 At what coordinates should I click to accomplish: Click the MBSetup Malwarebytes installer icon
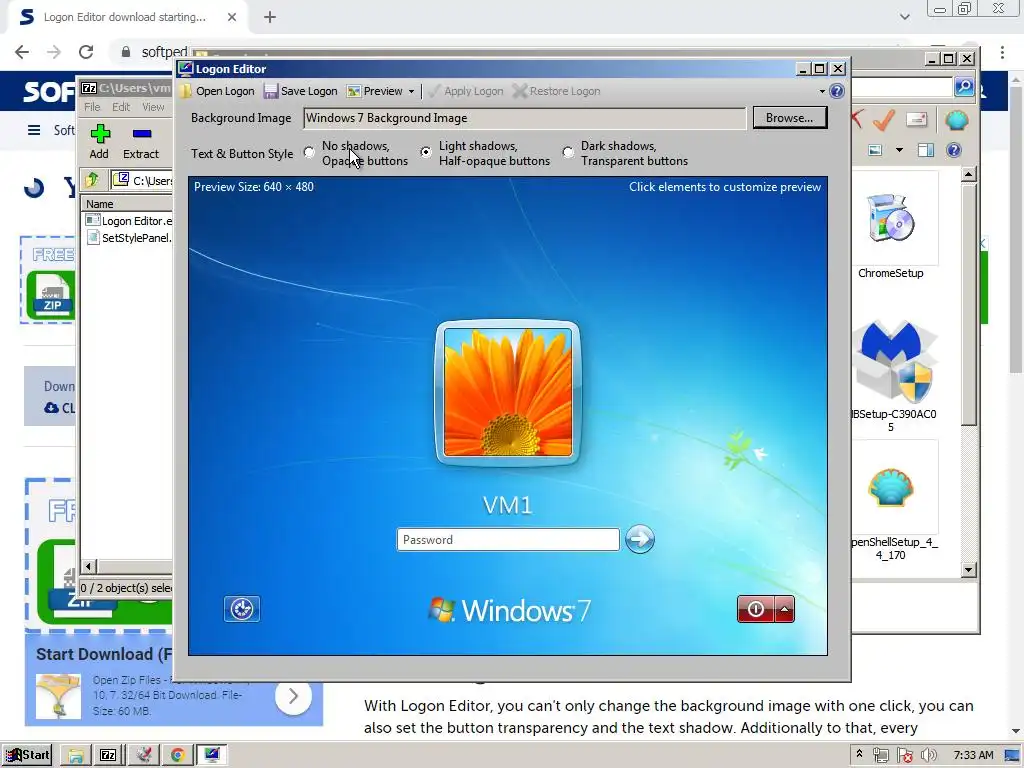(895, 360)
